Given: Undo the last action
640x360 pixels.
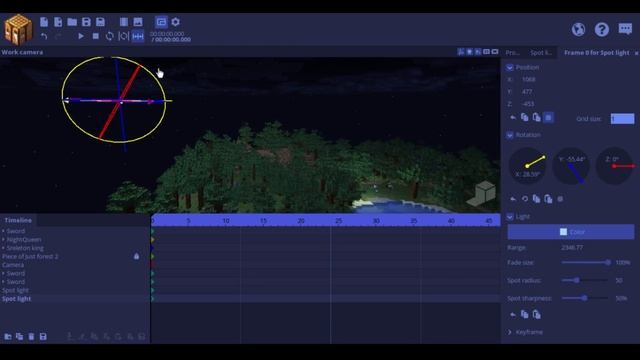Looking at the screenshot, I should point(44,36).
